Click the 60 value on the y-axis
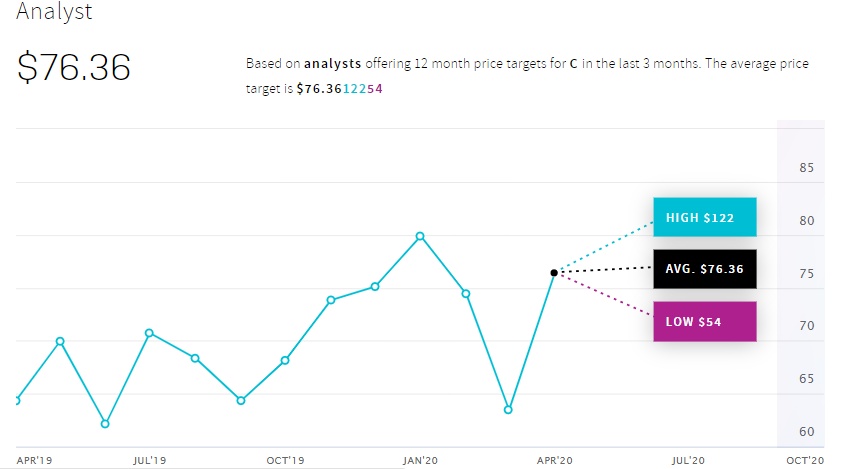The height and width of the screenshot is (469, 852). click(807, 432)
